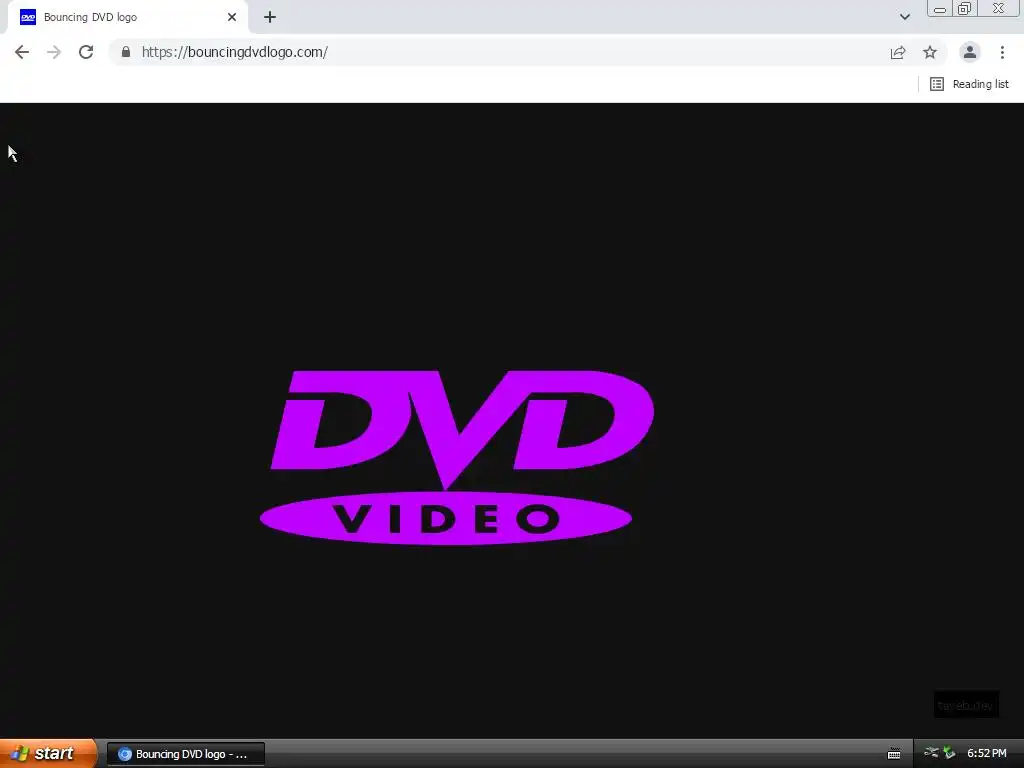Click the green shield tray icon
Screen dimensions: 1024x768
pyautogui.click(x=949, y=753)
